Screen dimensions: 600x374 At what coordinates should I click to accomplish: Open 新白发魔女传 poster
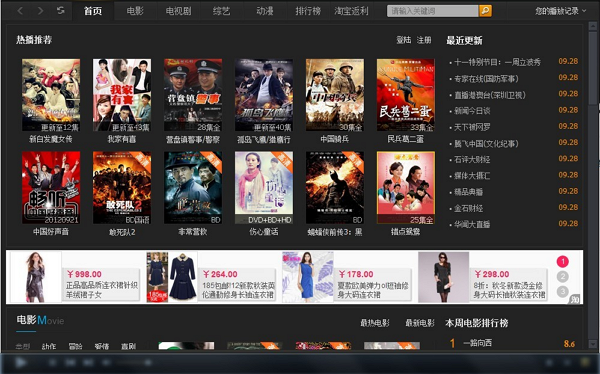point(51,95)
